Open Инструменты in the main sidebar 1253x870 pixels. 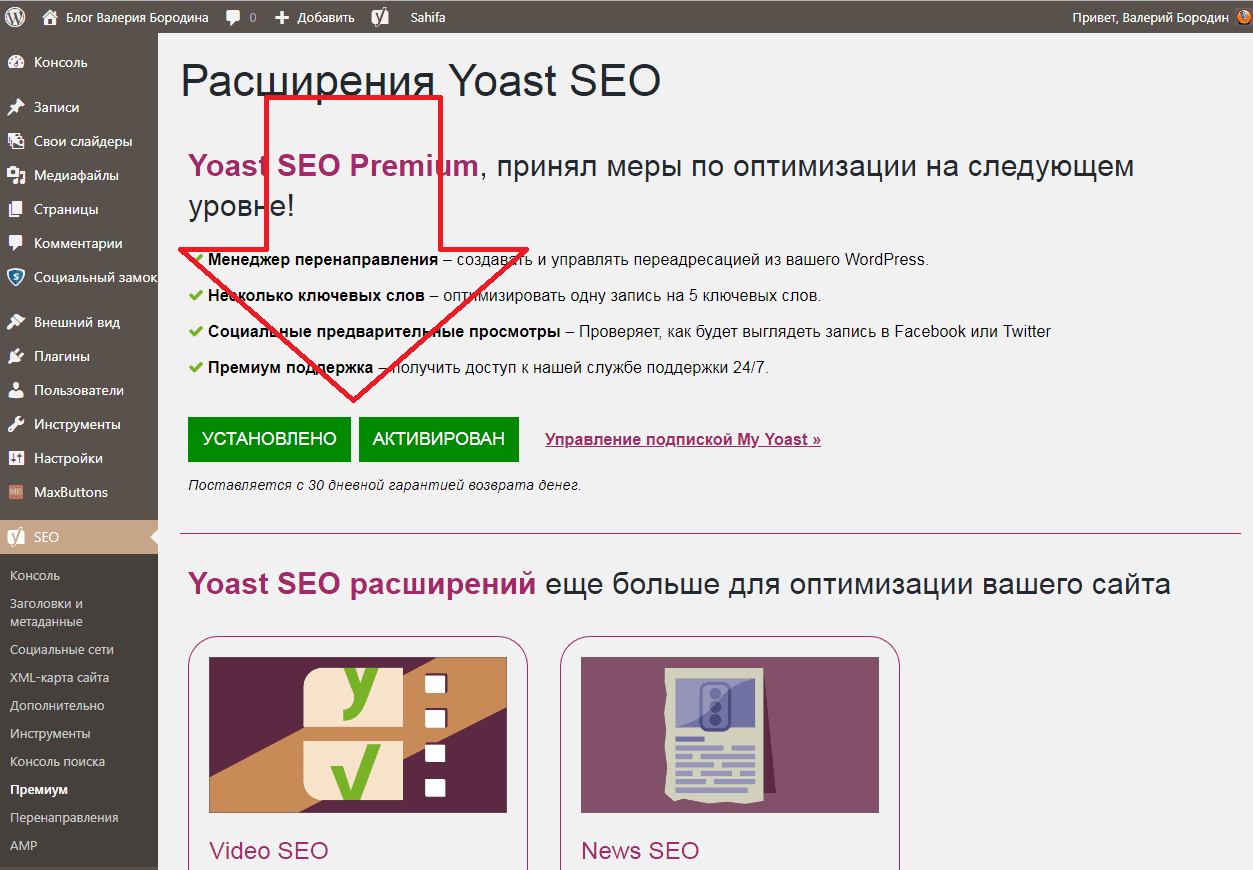77,424
